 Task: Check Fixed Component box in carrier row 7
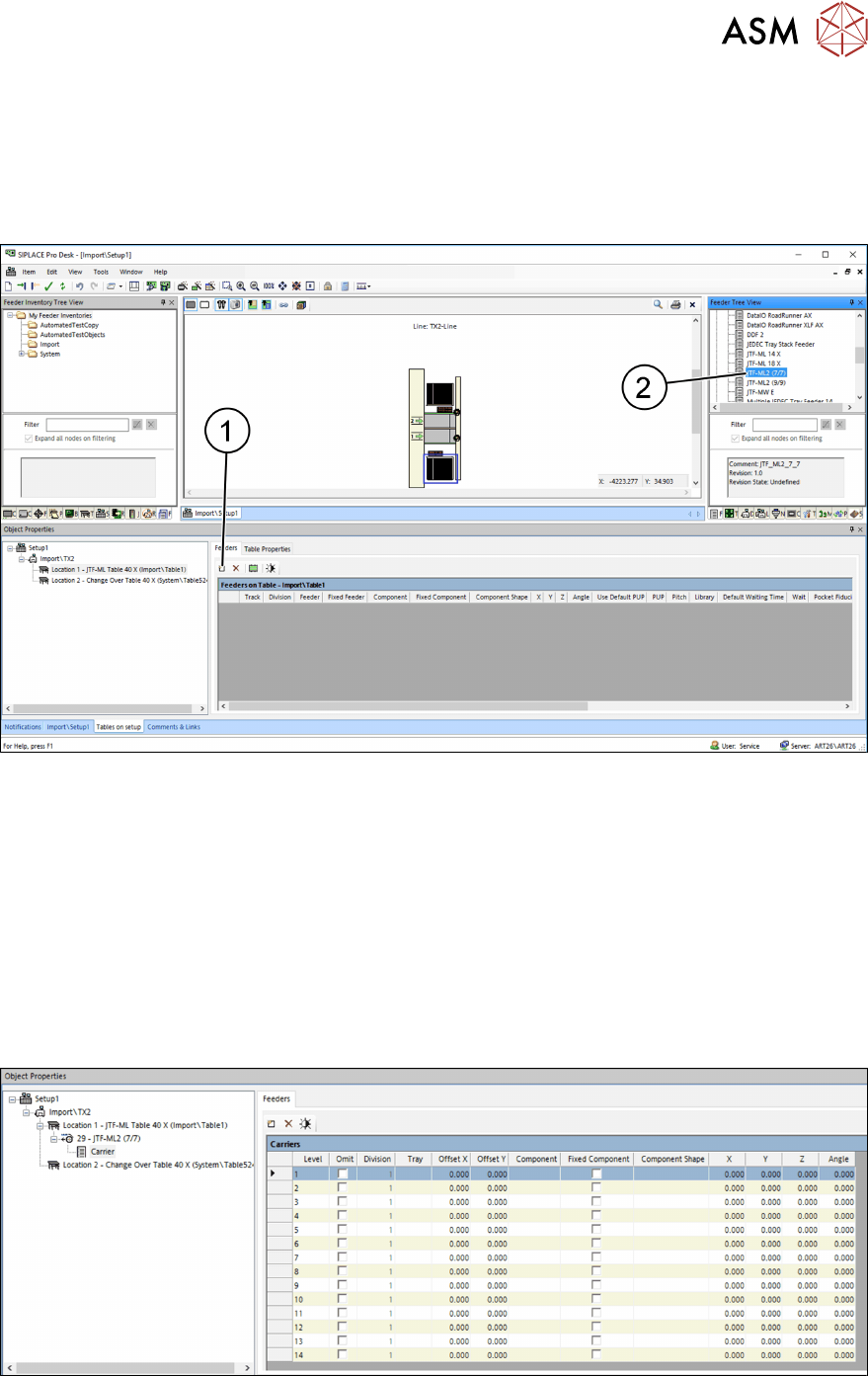pos(596,1257)
